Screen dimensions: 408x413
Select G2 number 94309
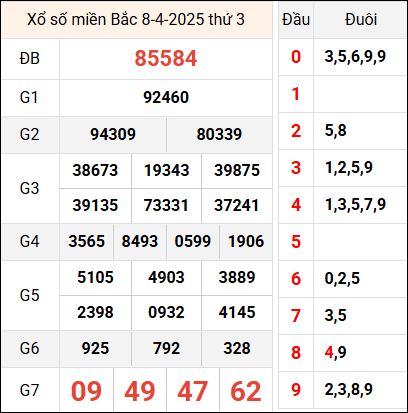point(113,134)
